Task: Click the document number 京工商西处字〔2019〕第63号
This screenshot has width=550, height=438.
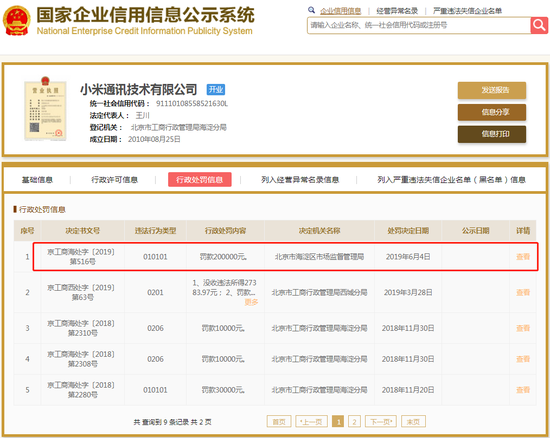Action: (x=81, y=292)
